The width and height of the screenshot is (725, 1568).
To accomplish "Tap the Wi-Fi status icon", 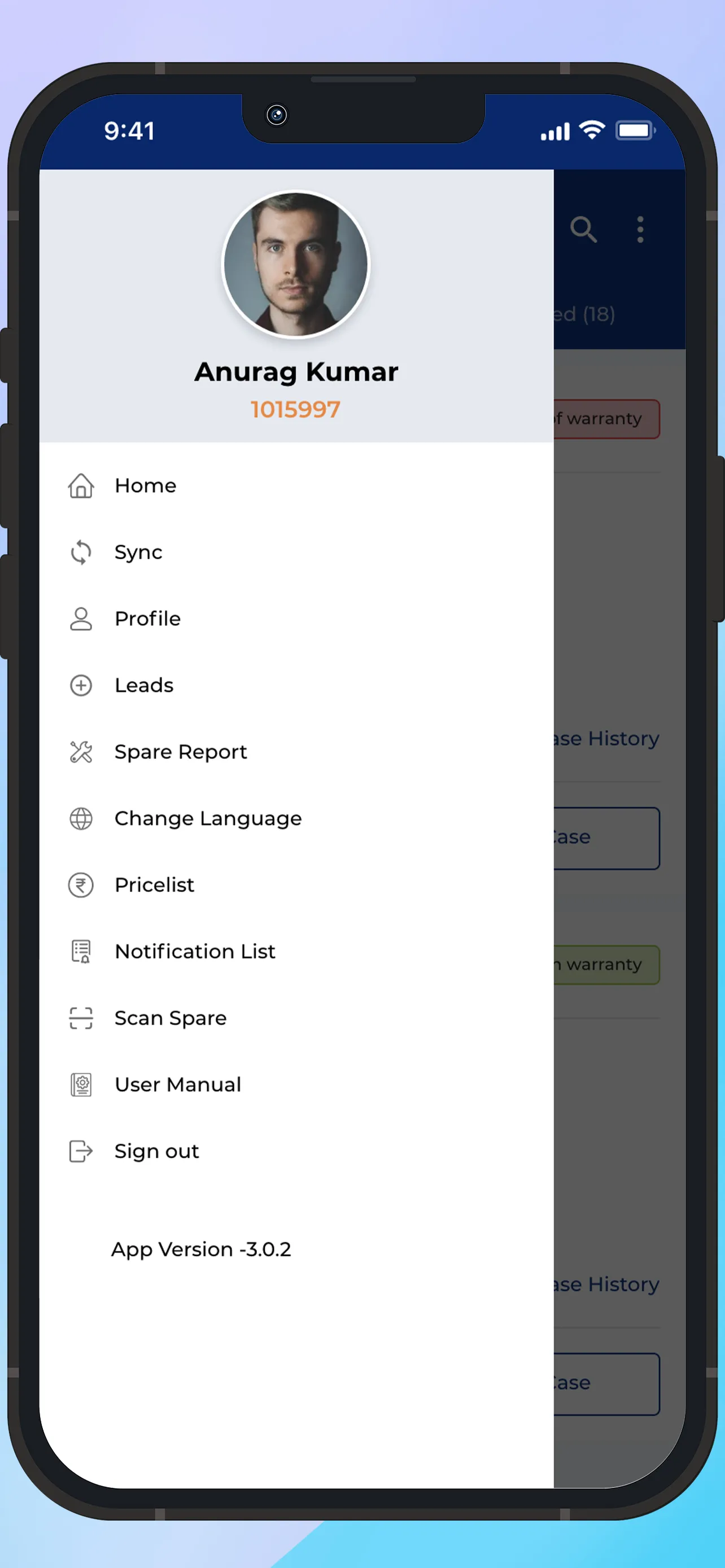I will click(x=592, y=130).
